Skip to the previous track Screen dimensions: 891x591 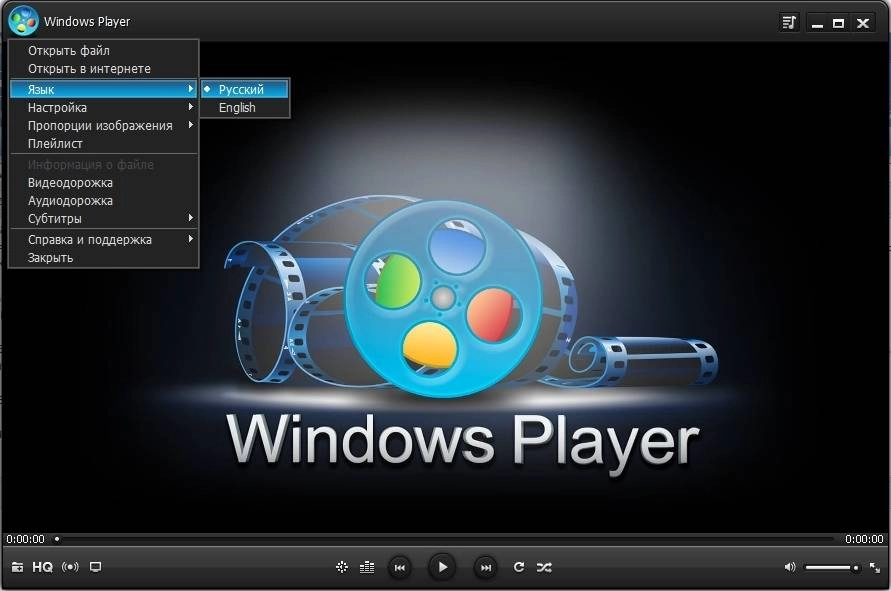[x=399, y=567]
